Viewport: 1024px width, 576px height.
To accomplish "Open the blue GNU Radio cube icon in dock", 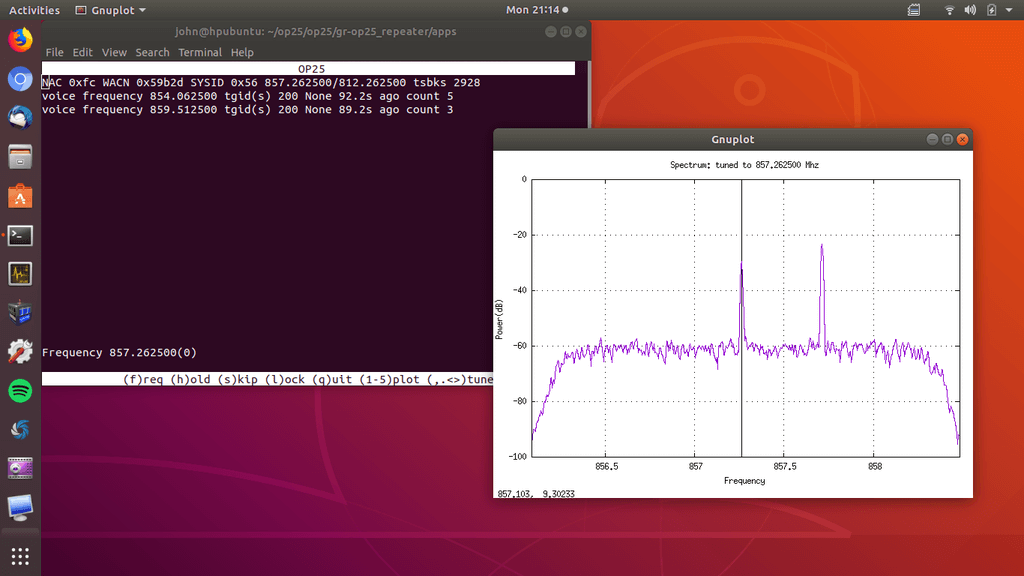I will [x=20, y=312].
